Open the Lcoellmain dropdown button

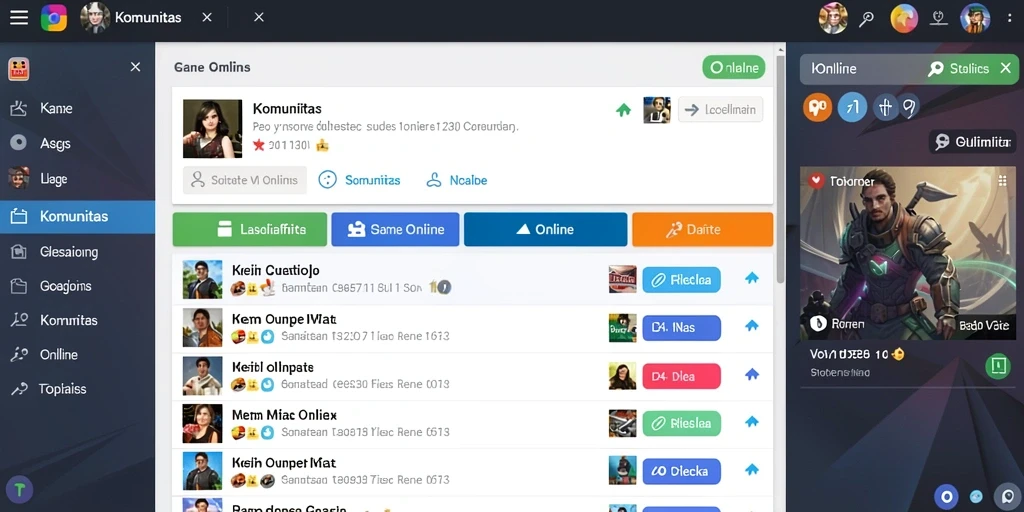tap(720, 110)
